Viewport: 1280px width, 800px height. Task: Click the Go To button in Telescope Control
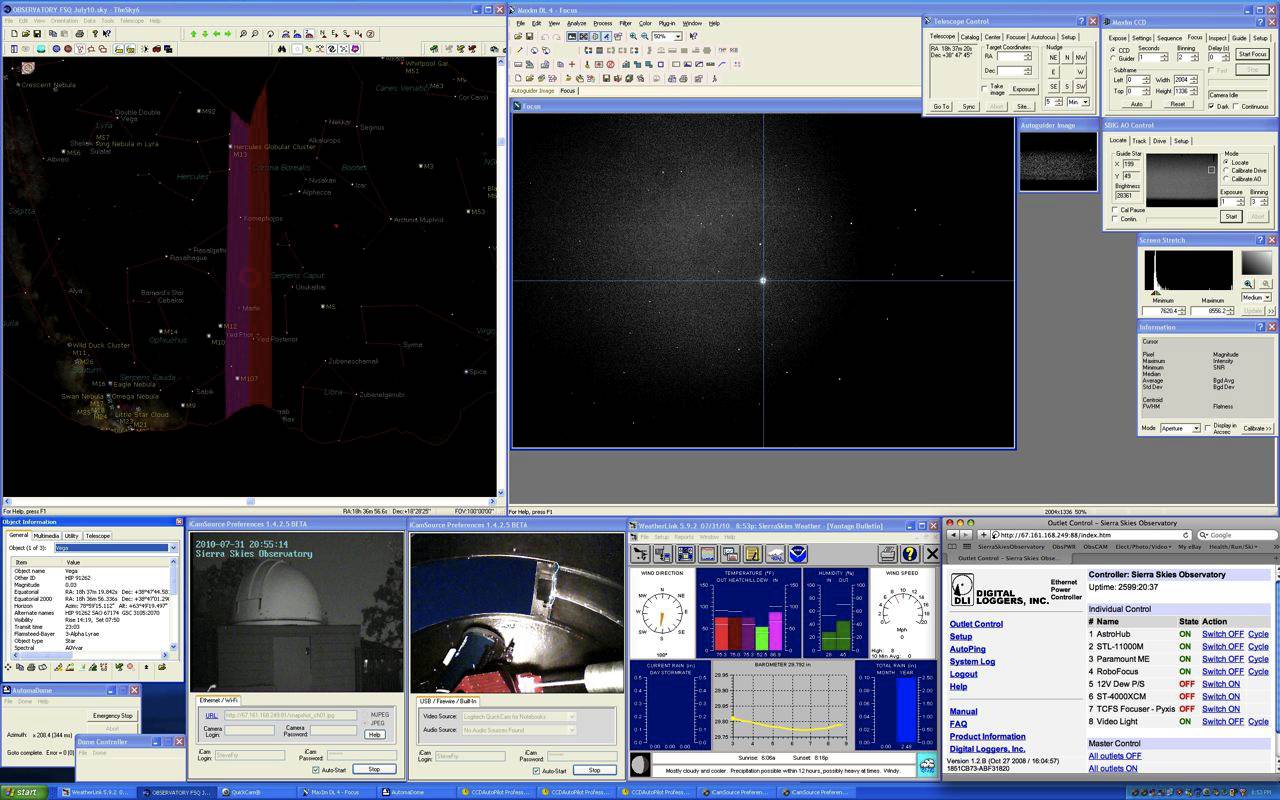(x=941, y=106)
